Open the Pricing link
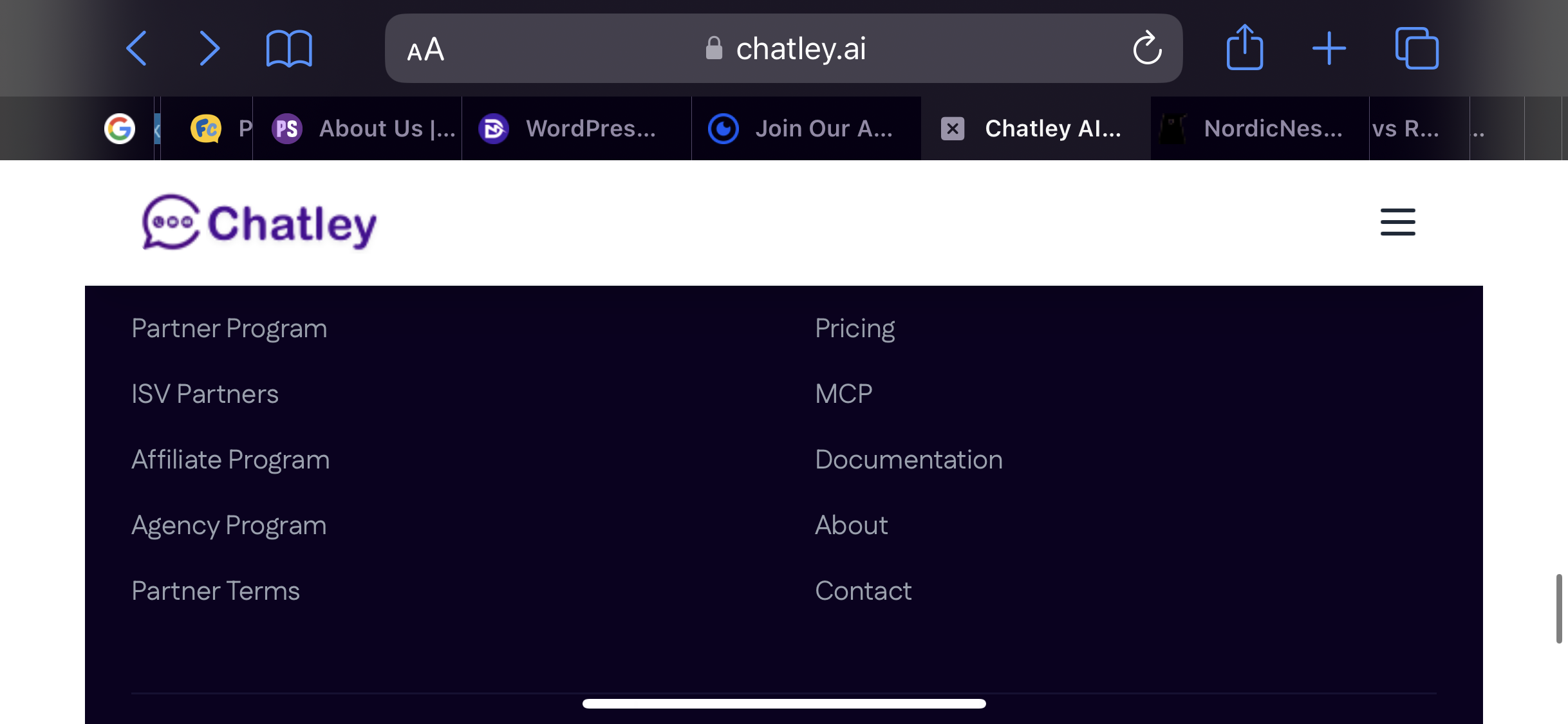1568x724 pixels. [855, 329]
